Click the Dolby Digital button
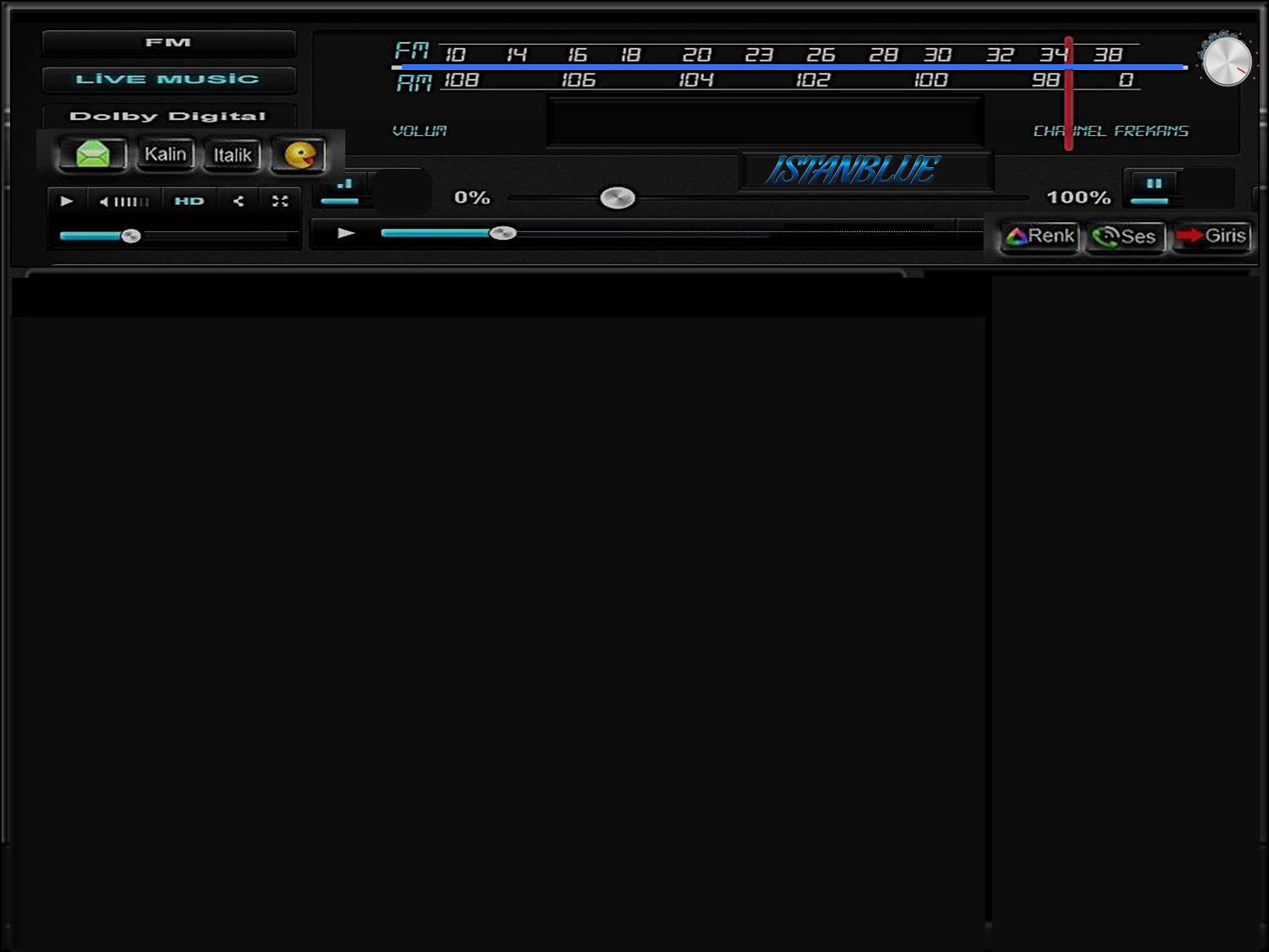Image resolution: width=1269 pixels, height=952 pixels. pyautogui.click(x=168, y=116)
